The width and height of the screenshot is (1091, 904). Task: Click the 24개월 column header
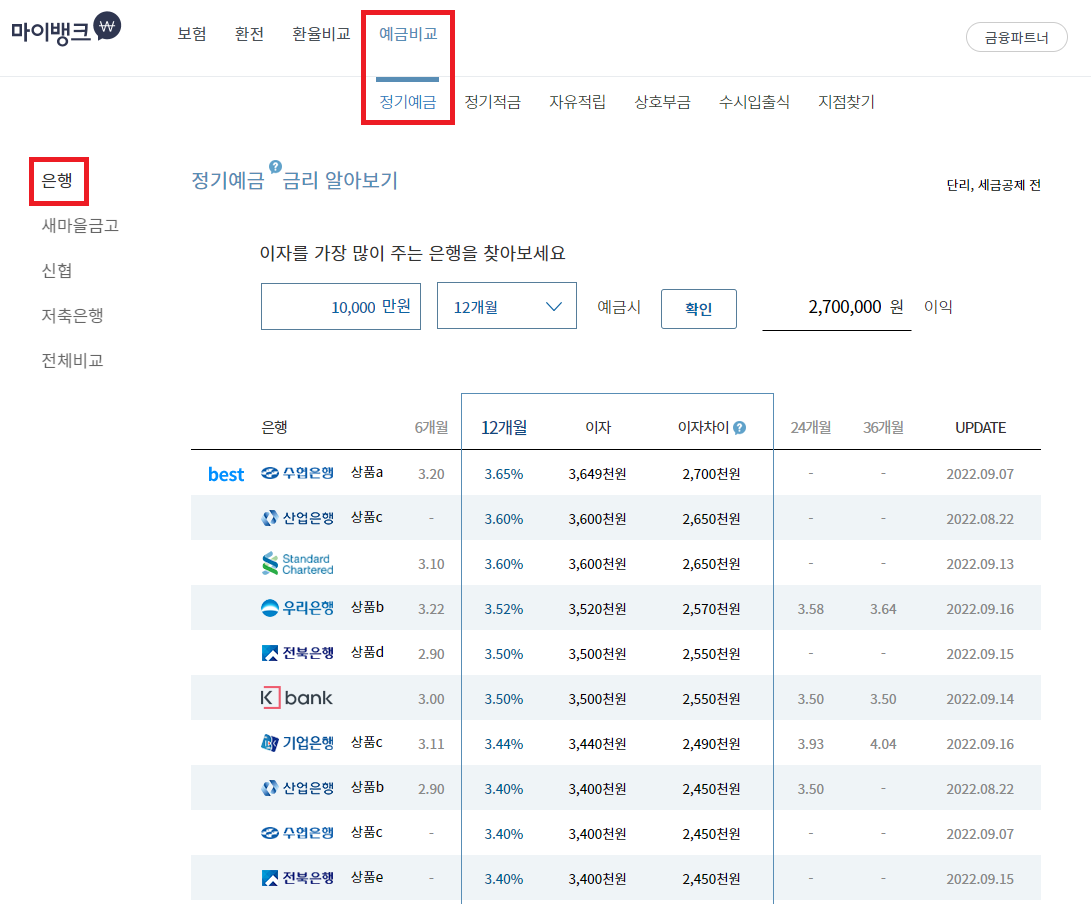(811, 427)
